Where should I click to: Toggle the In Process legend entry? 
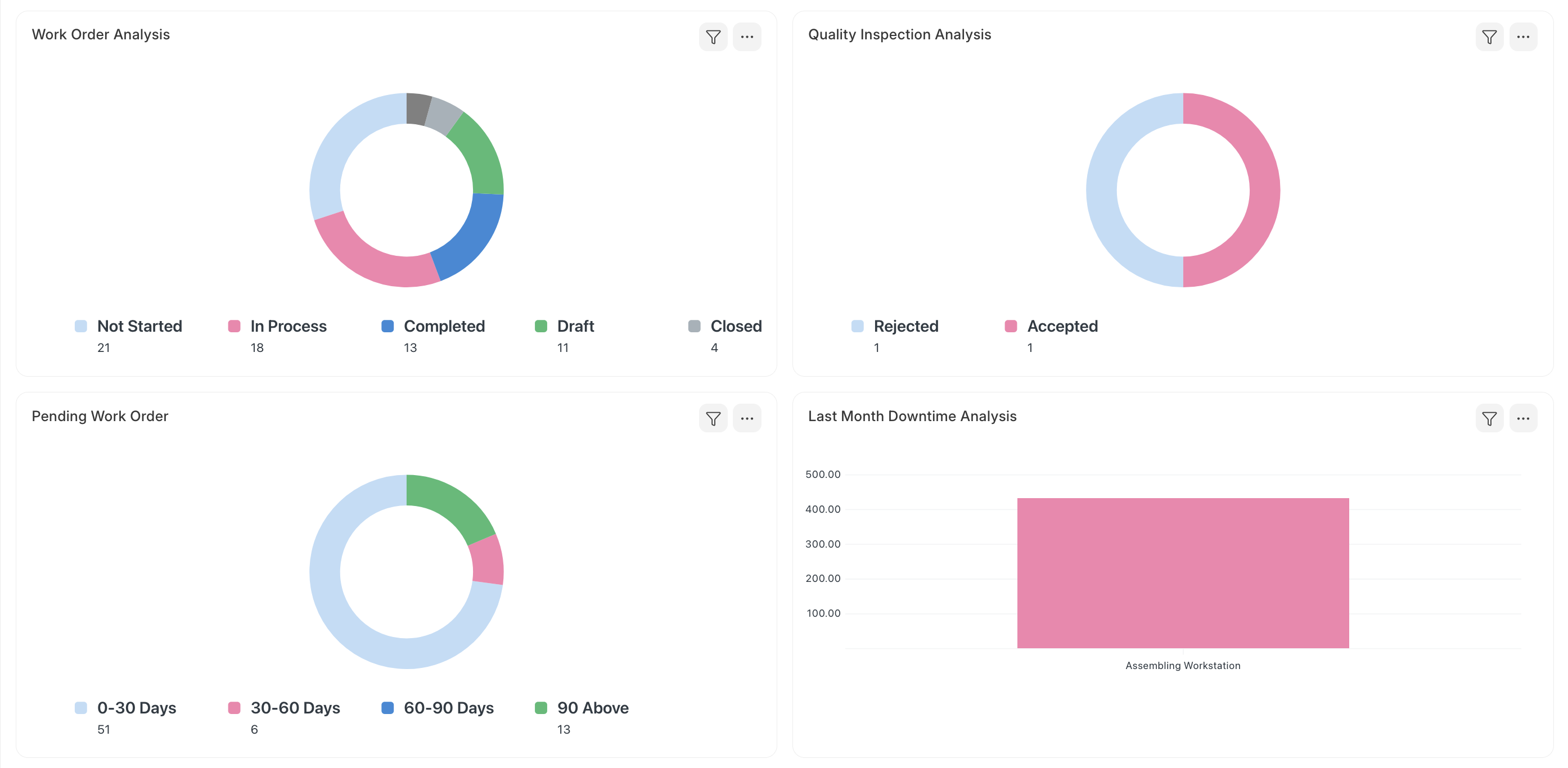pyautogui.click(x=288, y=326)
